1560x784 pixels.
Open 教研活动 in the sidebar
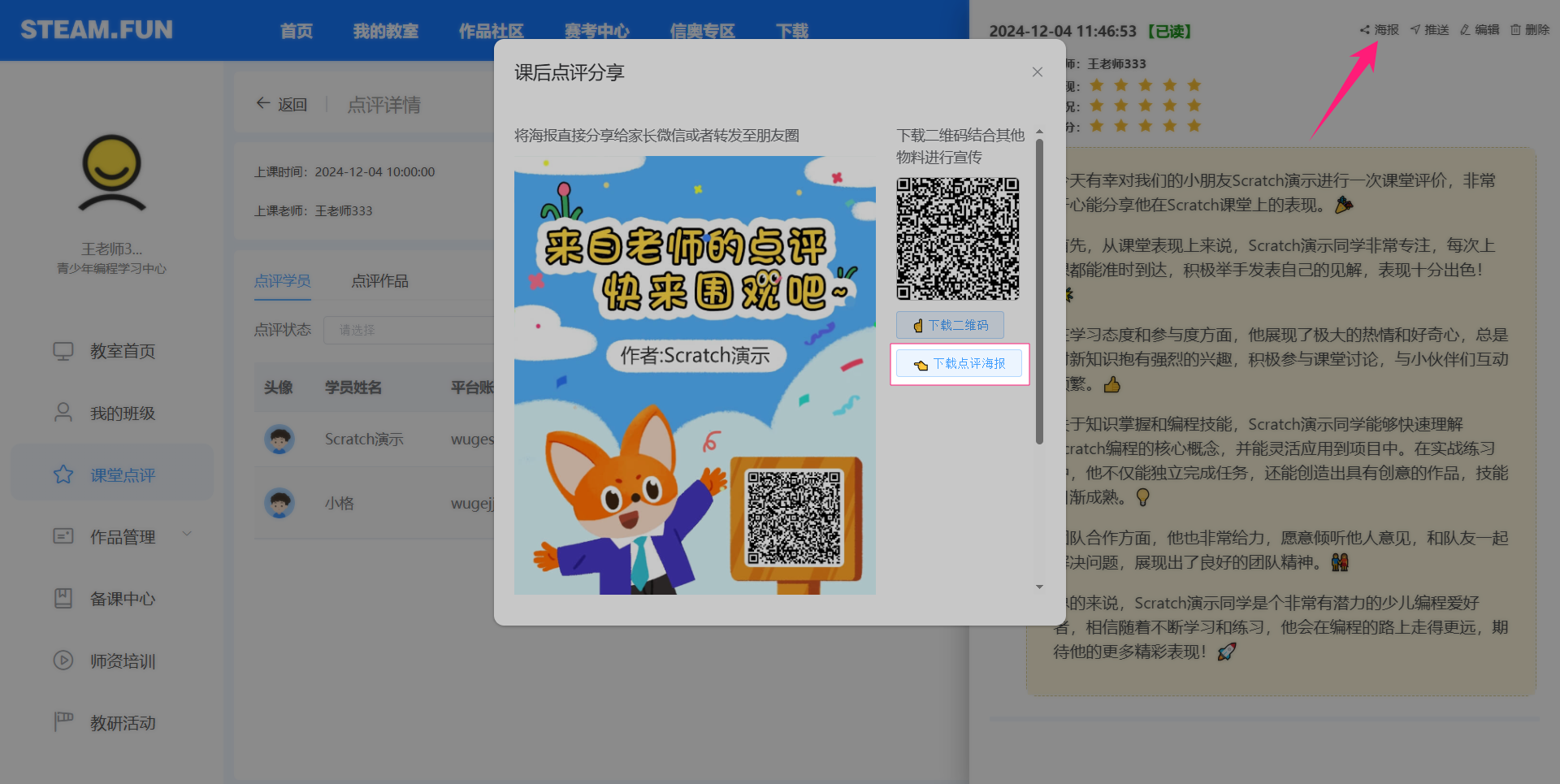112,723
